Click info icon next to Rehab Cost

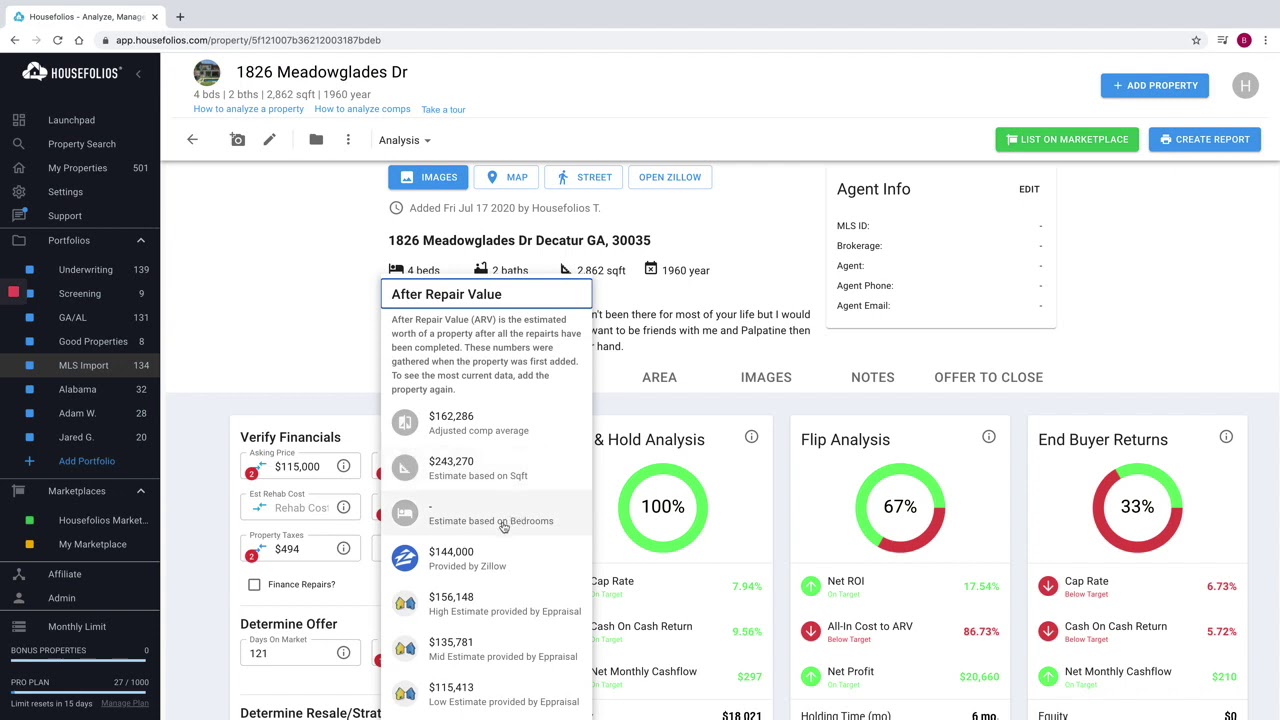pyautogui.click(x=343, y=507)
